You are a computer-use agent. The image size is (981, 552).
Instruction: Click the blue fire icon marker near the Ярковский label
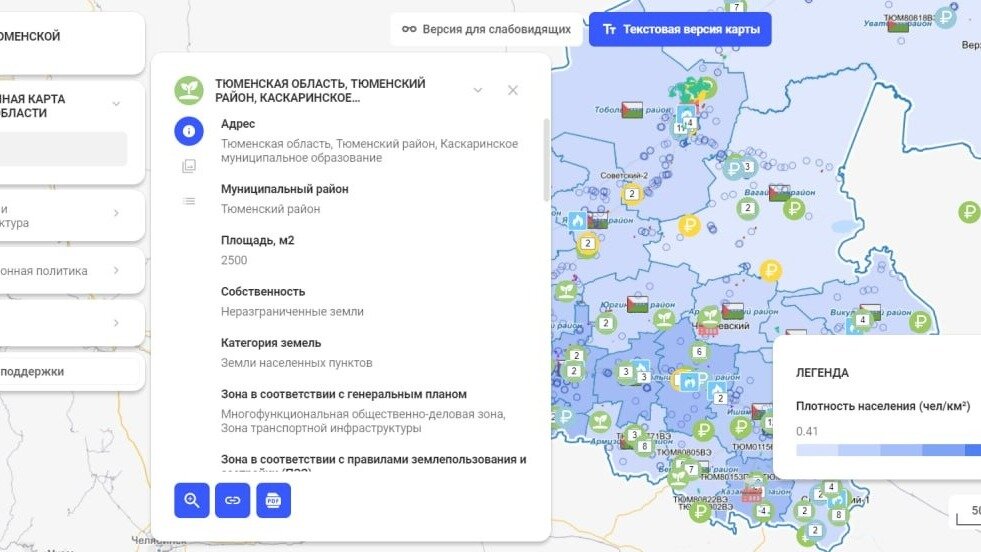coord(577,220)
